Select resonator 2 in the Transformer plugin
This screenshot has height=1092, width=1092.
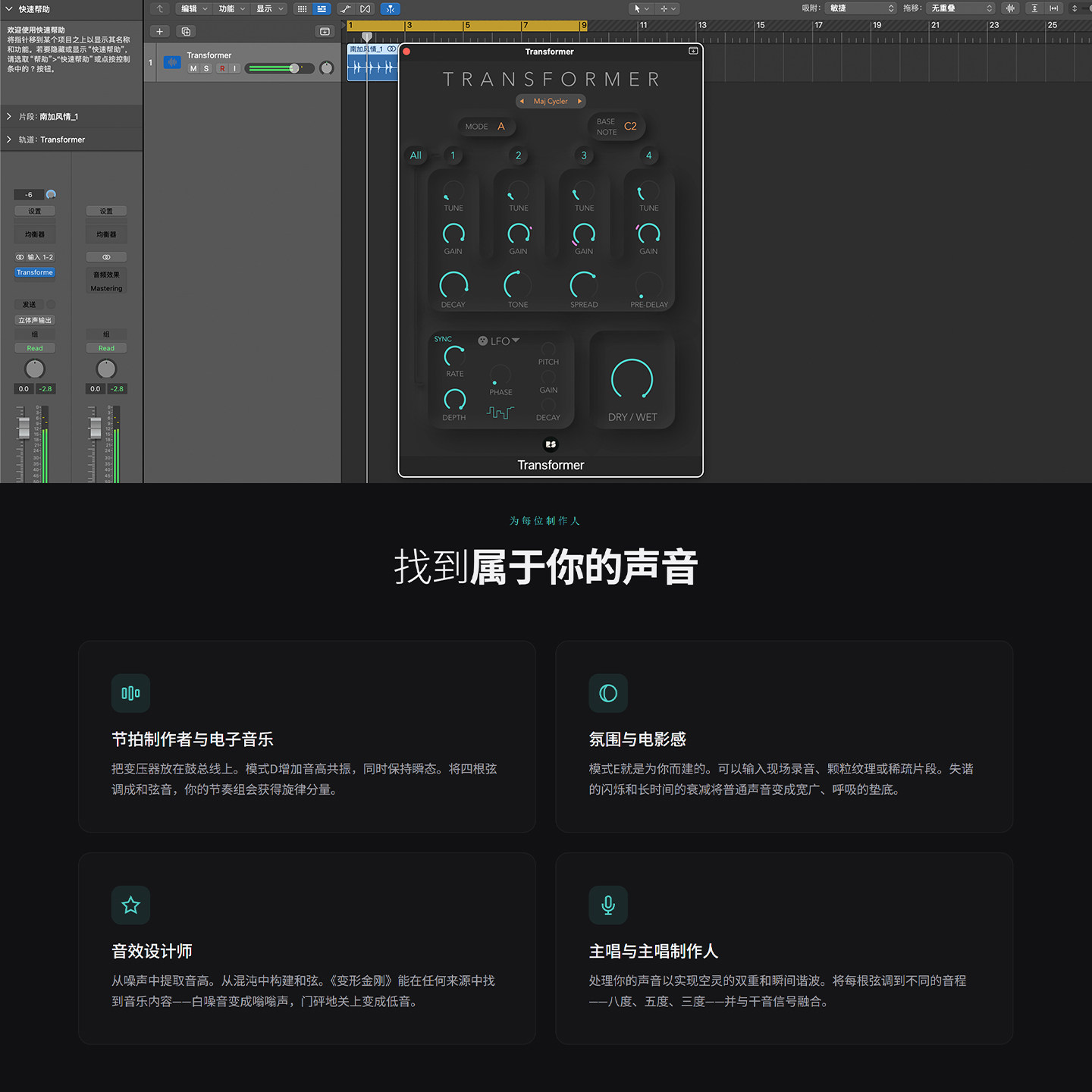point(519,155)
